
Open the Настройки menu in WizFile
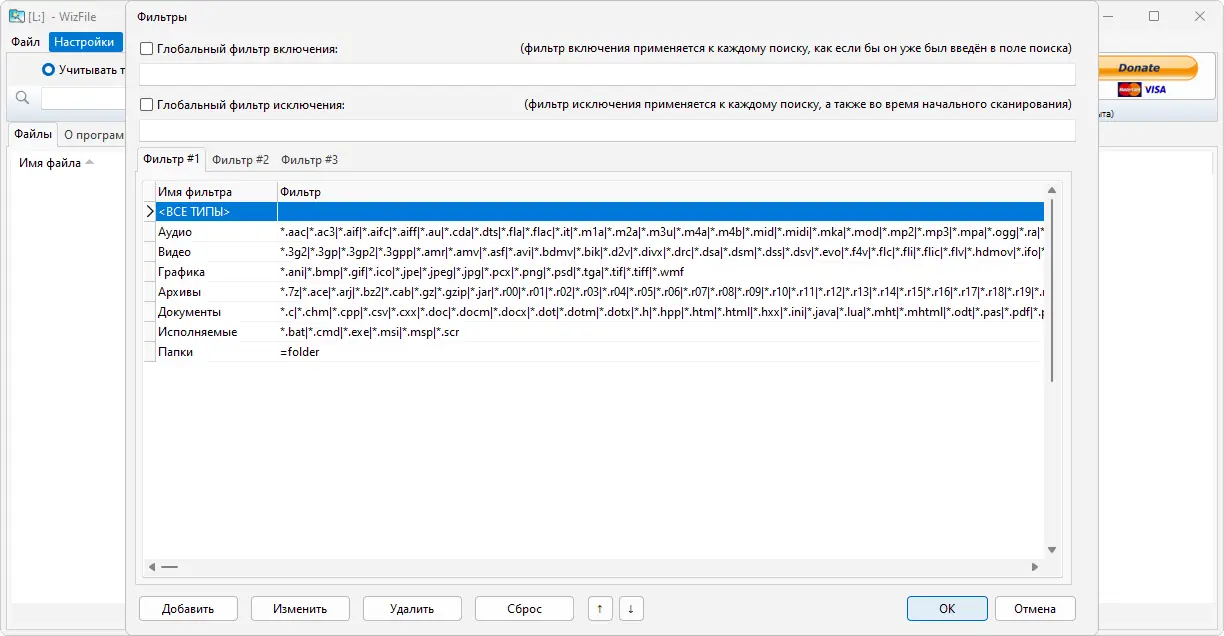pyautogui.click(x=84, y=42)
